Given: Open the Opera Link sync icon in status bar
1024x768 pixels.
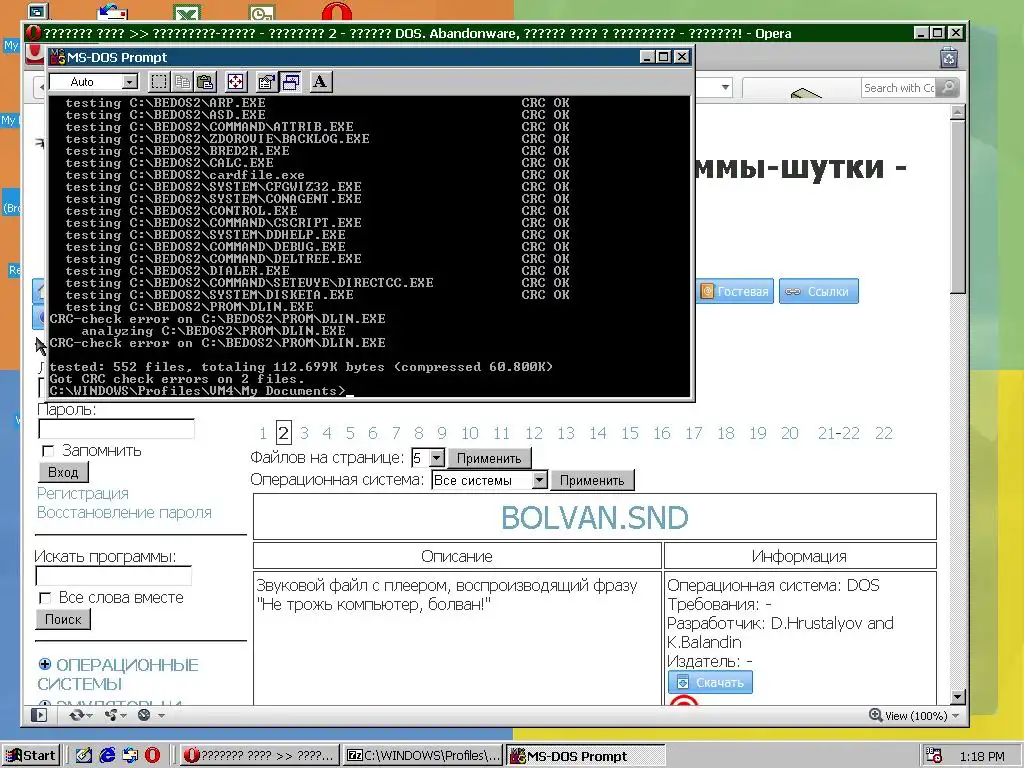Looking at the screenshot, I should [79, 715].
